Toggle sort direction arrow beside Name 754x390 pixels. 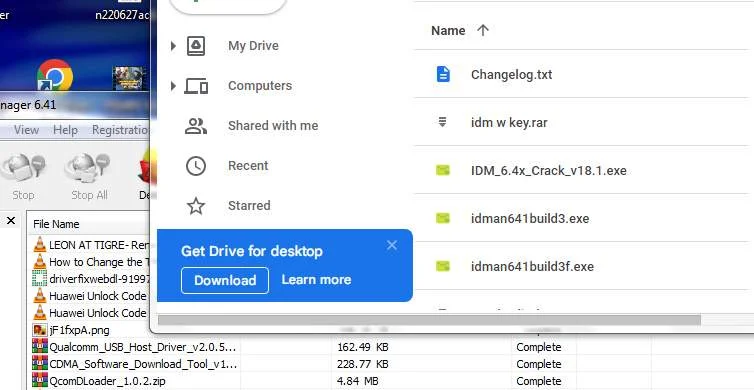point(482,31)
